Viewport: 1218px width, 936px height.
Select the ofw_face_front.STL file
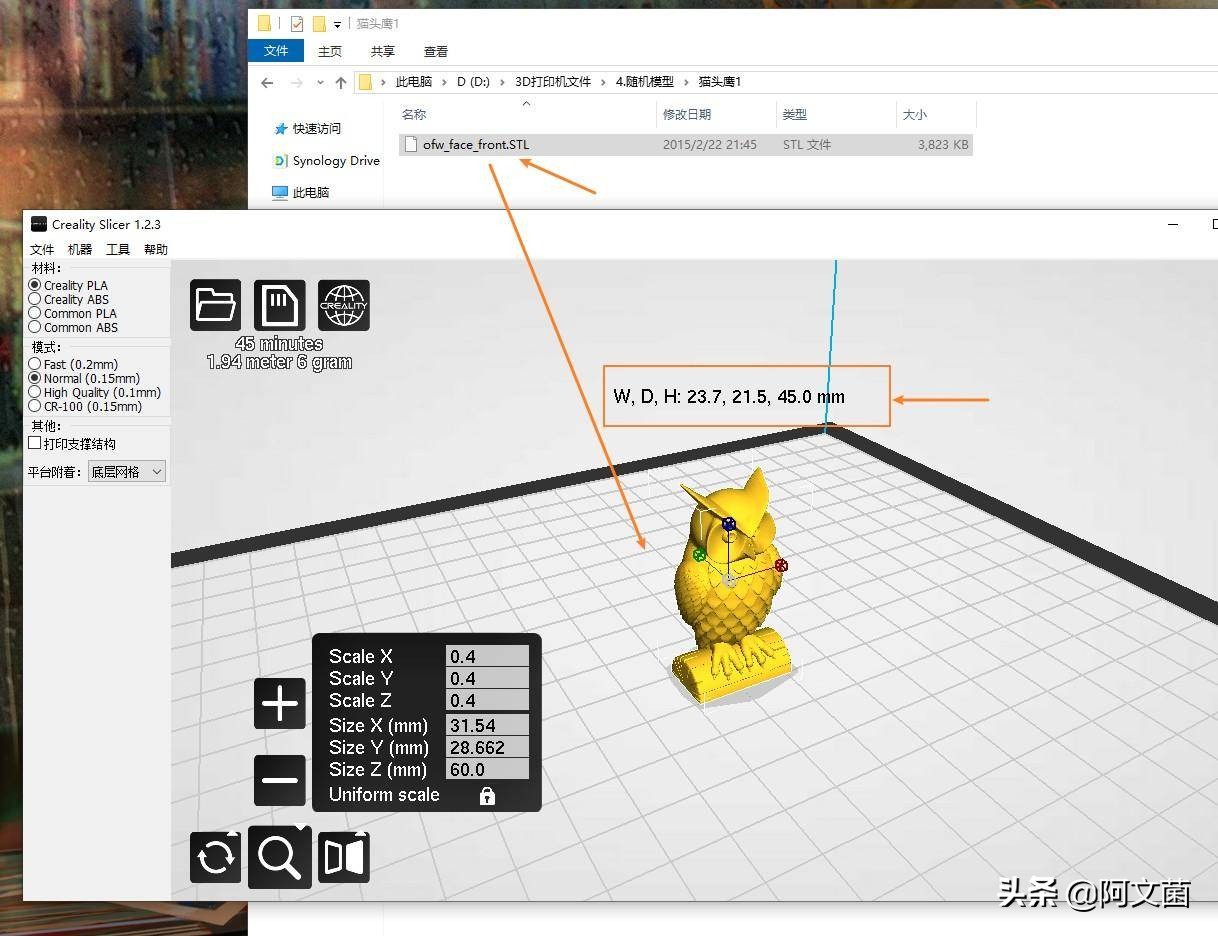pyautogui.click(x=476, y=144)
